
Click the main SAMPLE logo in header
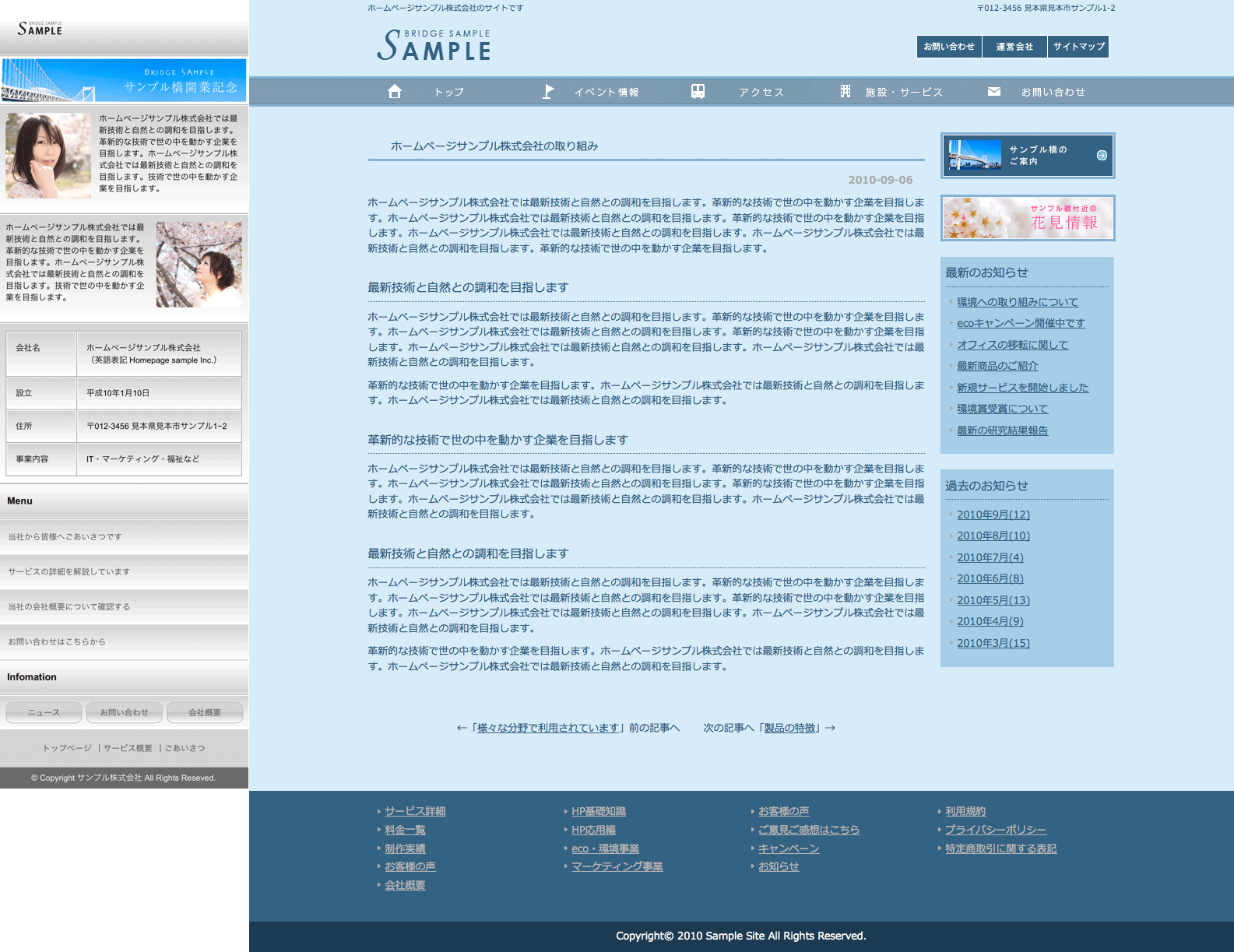tap(434, 45)
